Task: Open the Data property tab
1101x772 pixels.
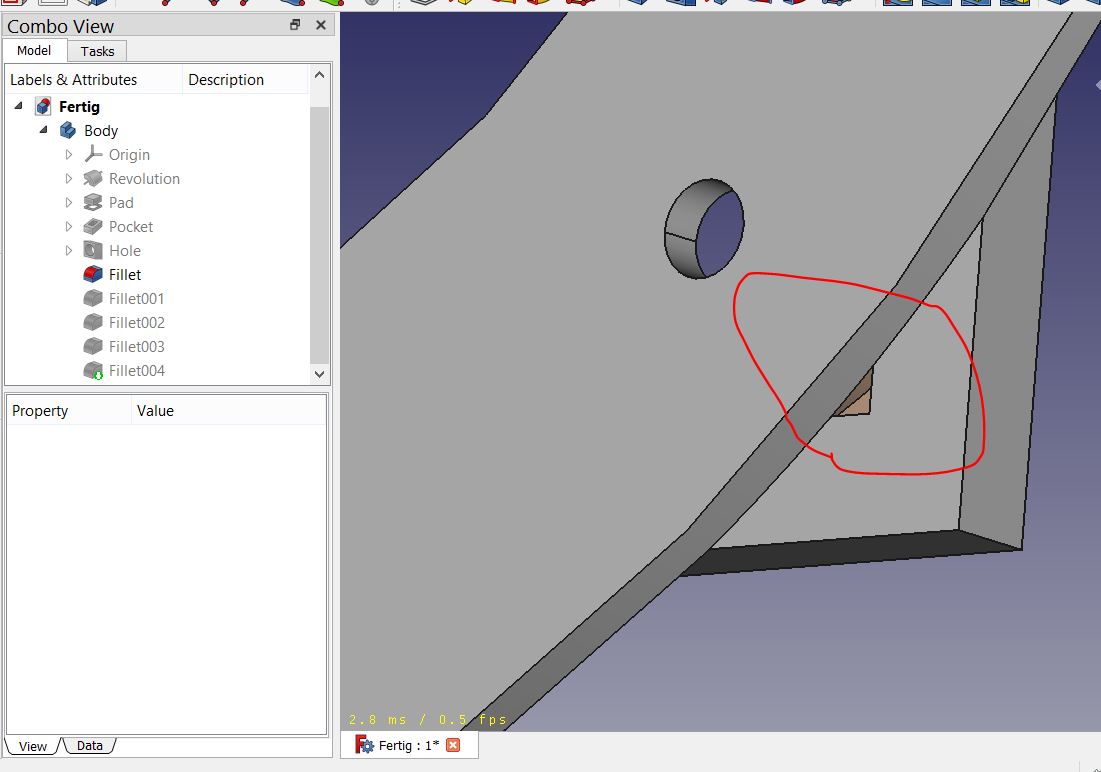Action: pyautogui.click(x=90, y=745)
